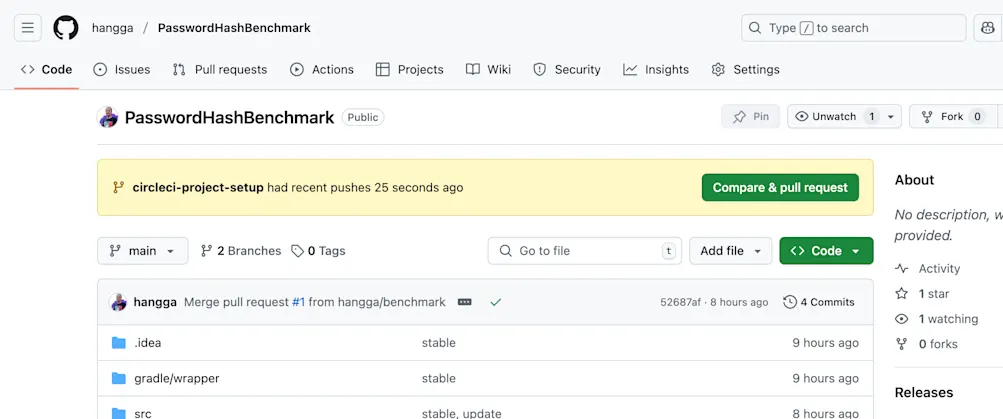Open 'stable' commit message for gradle/wrapper

[x=439, y=378]
